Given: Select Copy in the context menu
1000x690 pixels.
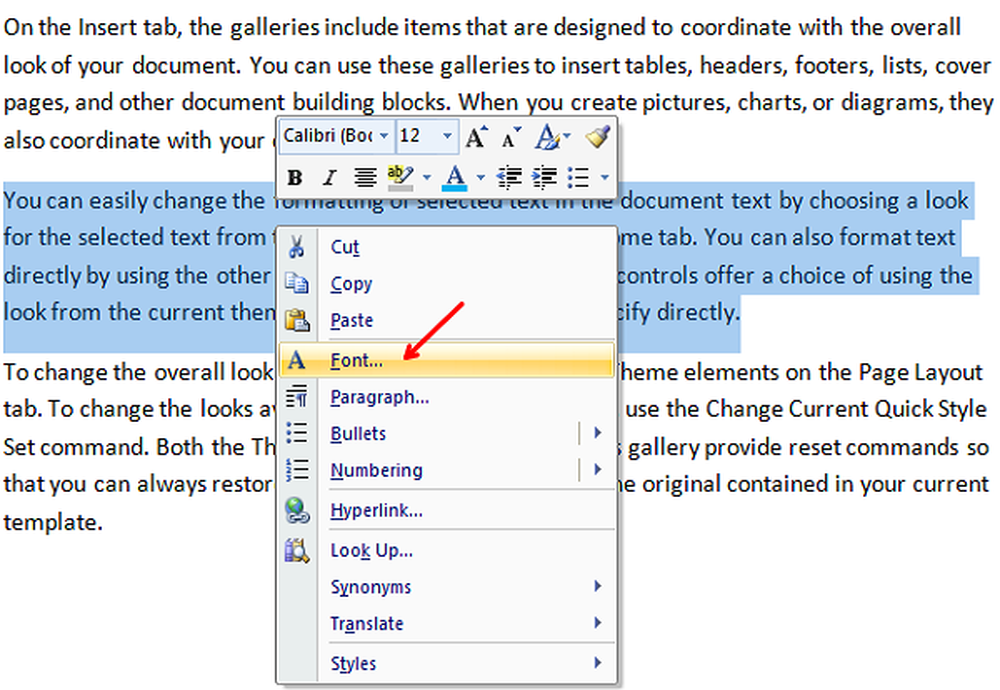Looking at the screenshot, I should (x=351, y=284).
